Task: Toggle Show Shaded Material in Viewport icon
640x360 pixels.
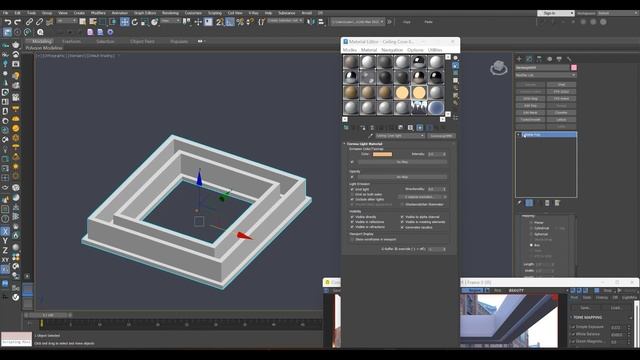Action: click(420, 128)
